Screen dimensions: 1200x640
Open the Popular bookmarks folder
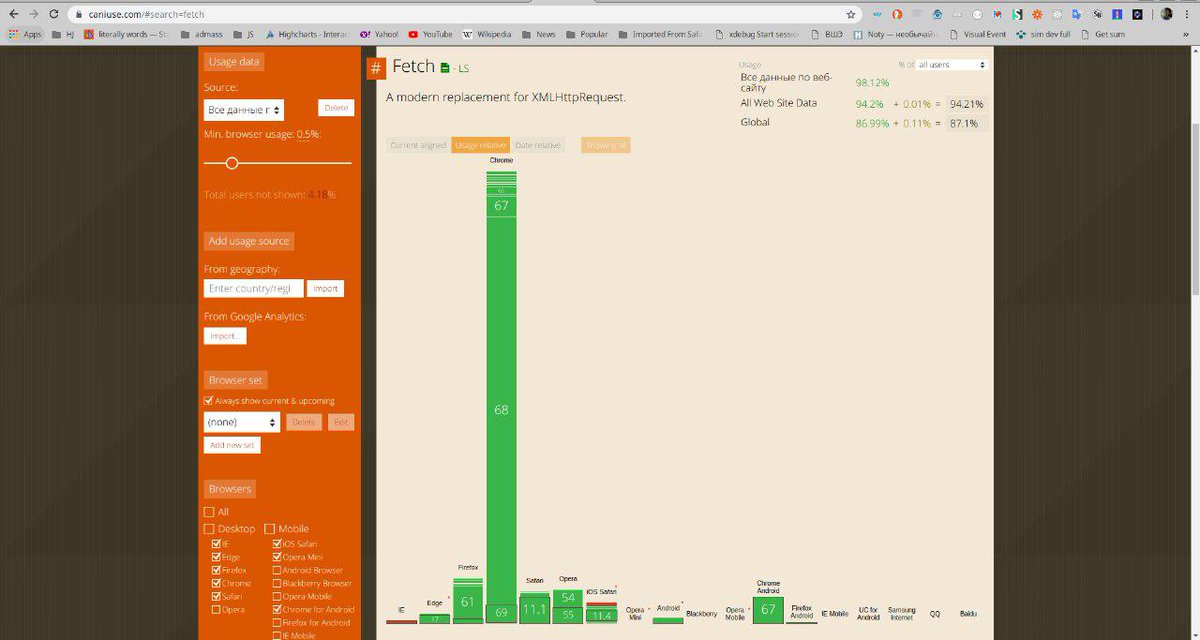(586, 34)
